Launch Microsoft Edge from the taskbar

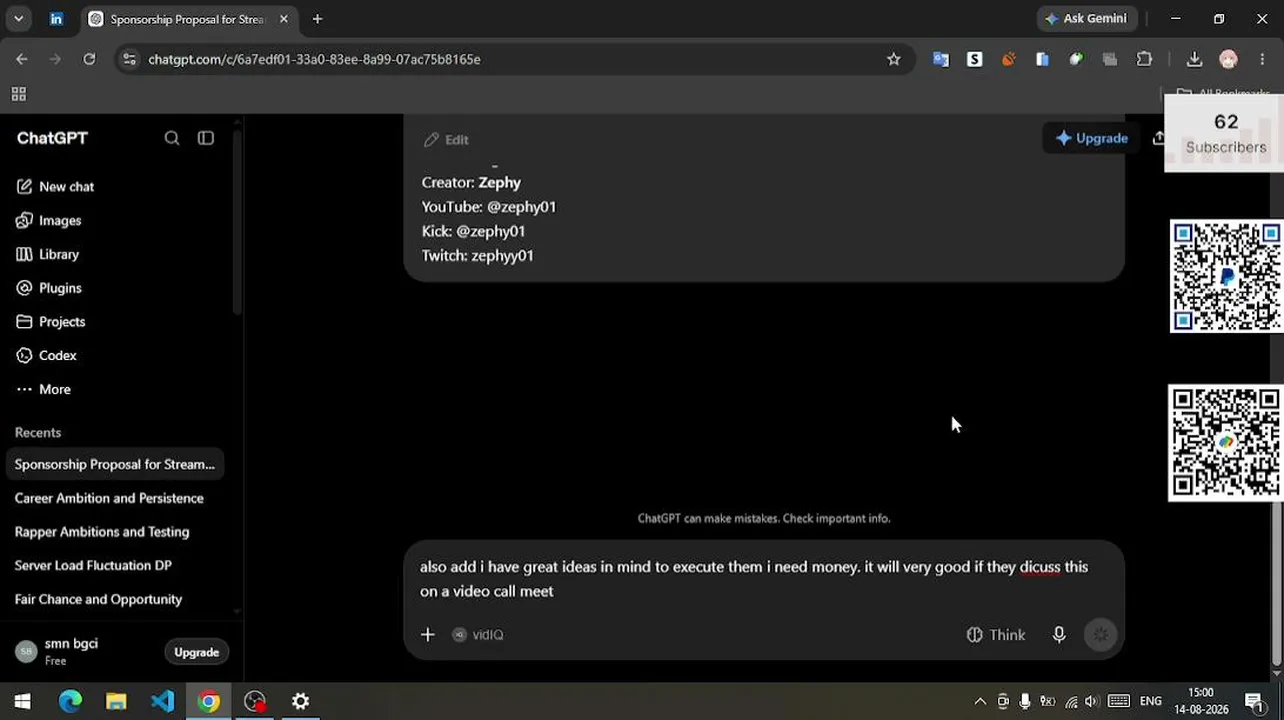pyautogui.click(x=70, y=701)
